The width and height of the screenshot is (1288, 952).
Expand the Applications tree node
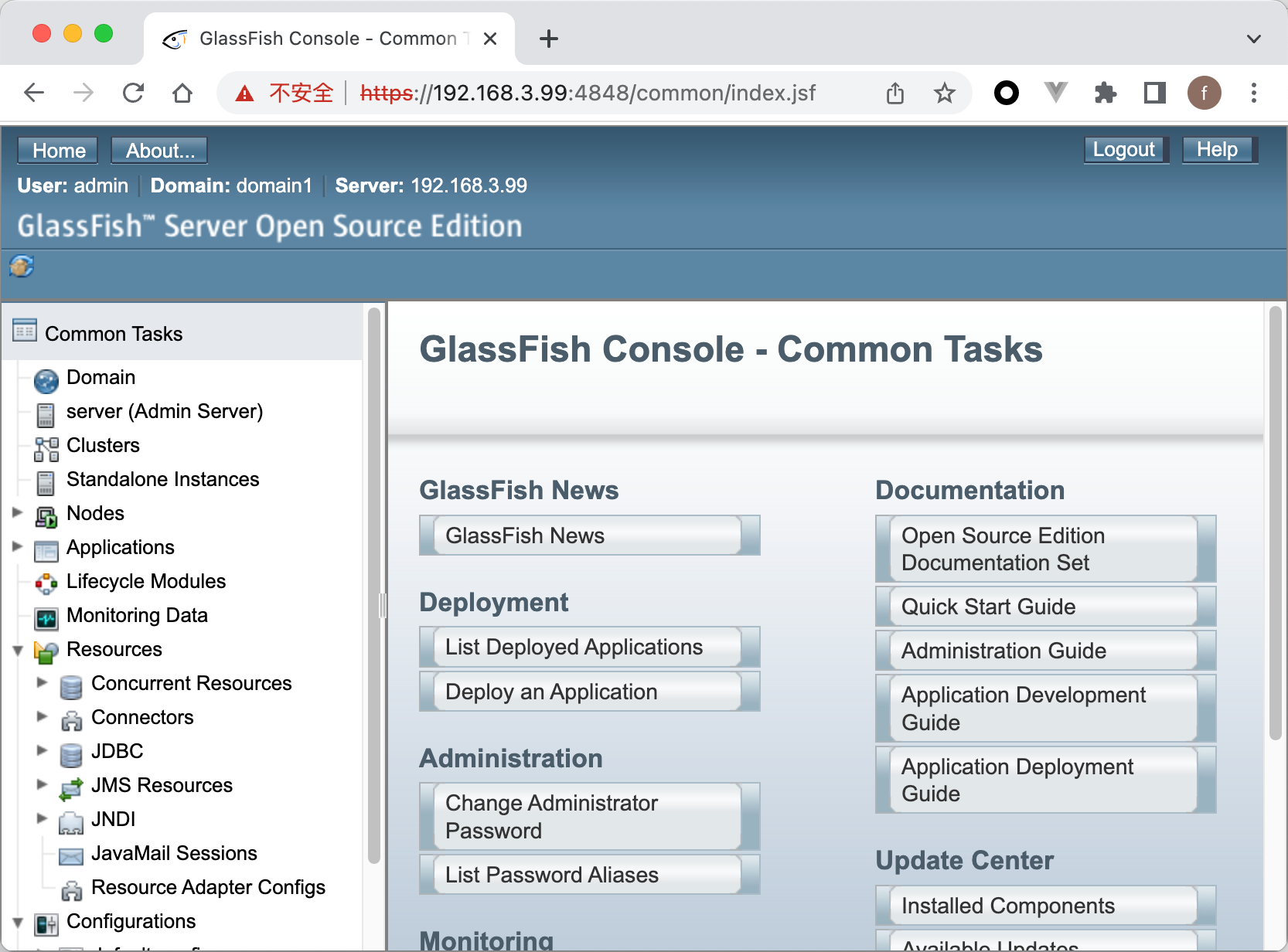pos(18,546)
